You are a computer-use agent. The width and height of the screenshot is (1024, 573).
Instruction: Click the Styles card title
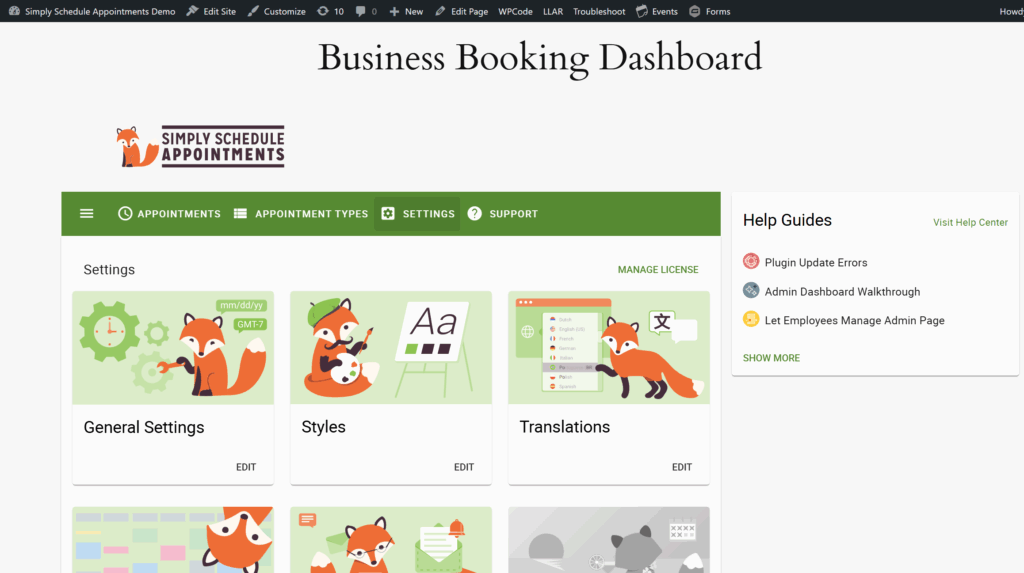(323, 427)
